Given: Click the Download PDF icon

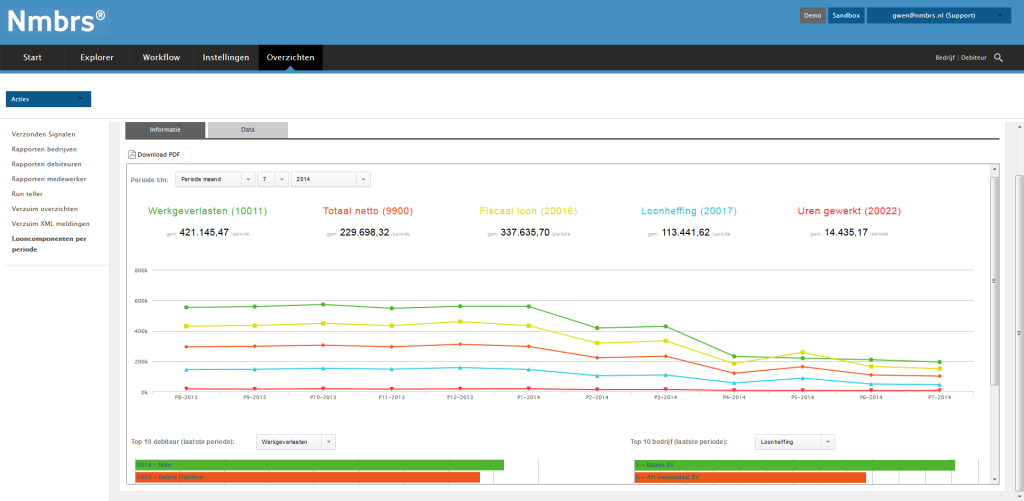Looking at the screenshot, I should coord(132,155).
